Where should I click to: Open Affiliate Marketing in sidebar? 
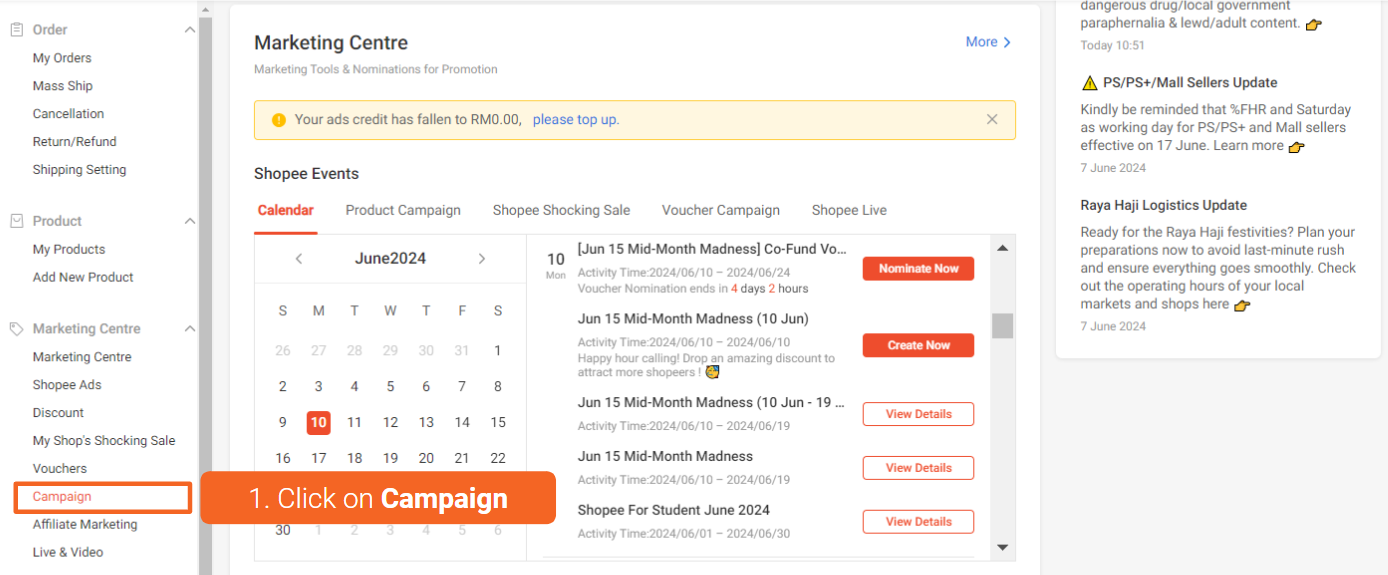click(x=85, y=525)
